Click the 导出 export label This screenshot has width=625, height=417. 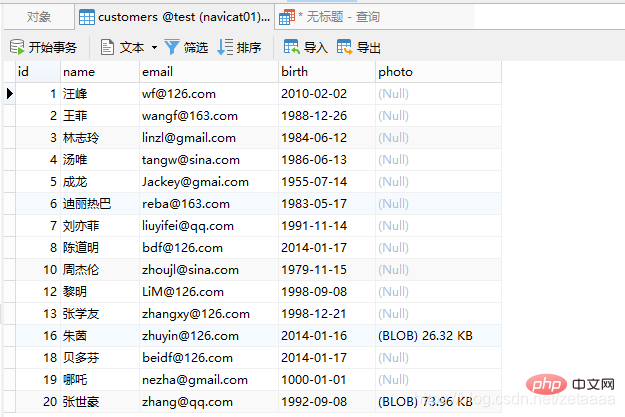tap(368, 47)
